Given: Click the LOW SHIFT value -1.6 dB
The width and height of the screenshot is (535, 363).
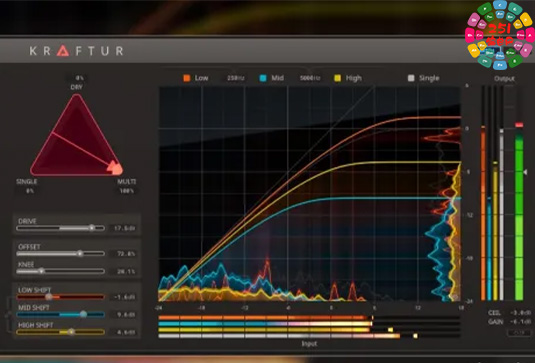Looking at the screenshot, I should point(125,297).
